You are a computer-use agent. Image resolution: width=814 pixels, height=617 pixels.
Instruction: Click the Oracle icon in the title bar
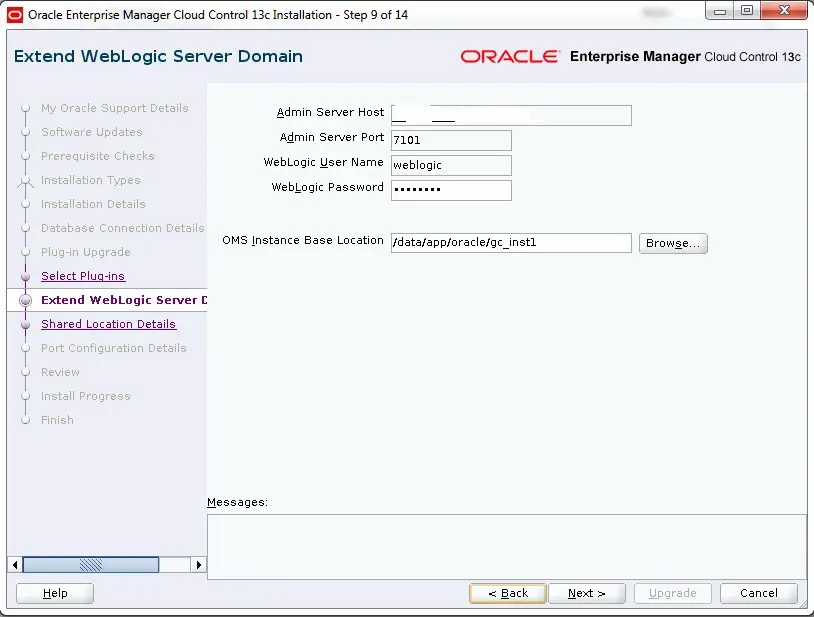[x=15, y=15]
